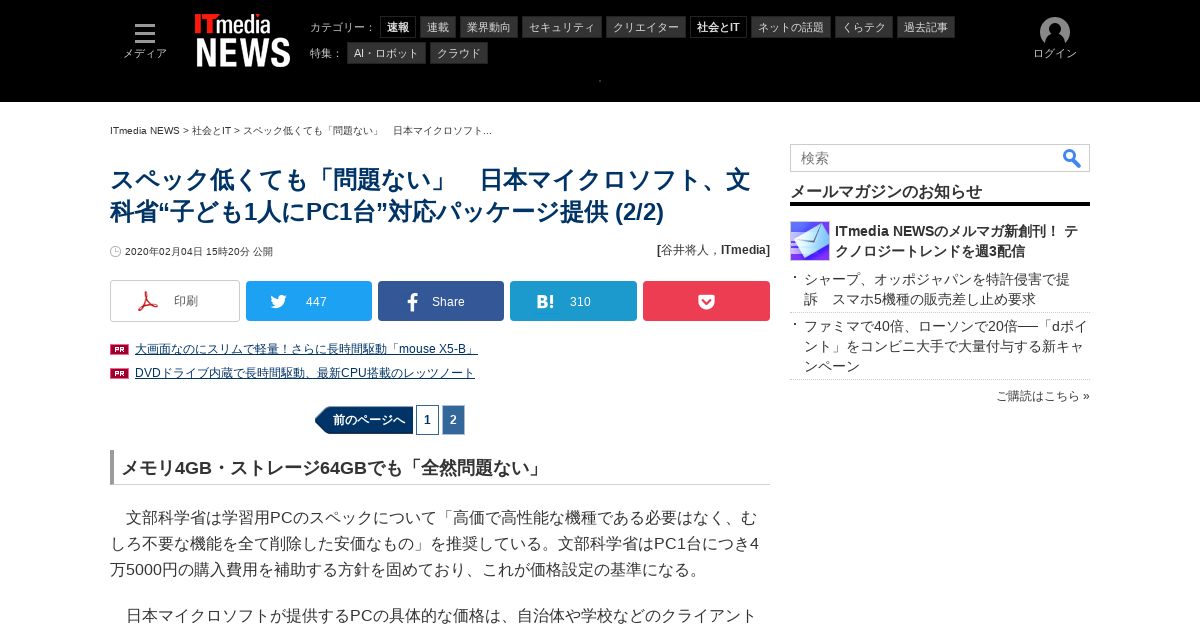Viewport: 1200px width, 630px height.
Task: Click the メールマガジンのお知らせ heading
Action: click(x=886, y=191)
